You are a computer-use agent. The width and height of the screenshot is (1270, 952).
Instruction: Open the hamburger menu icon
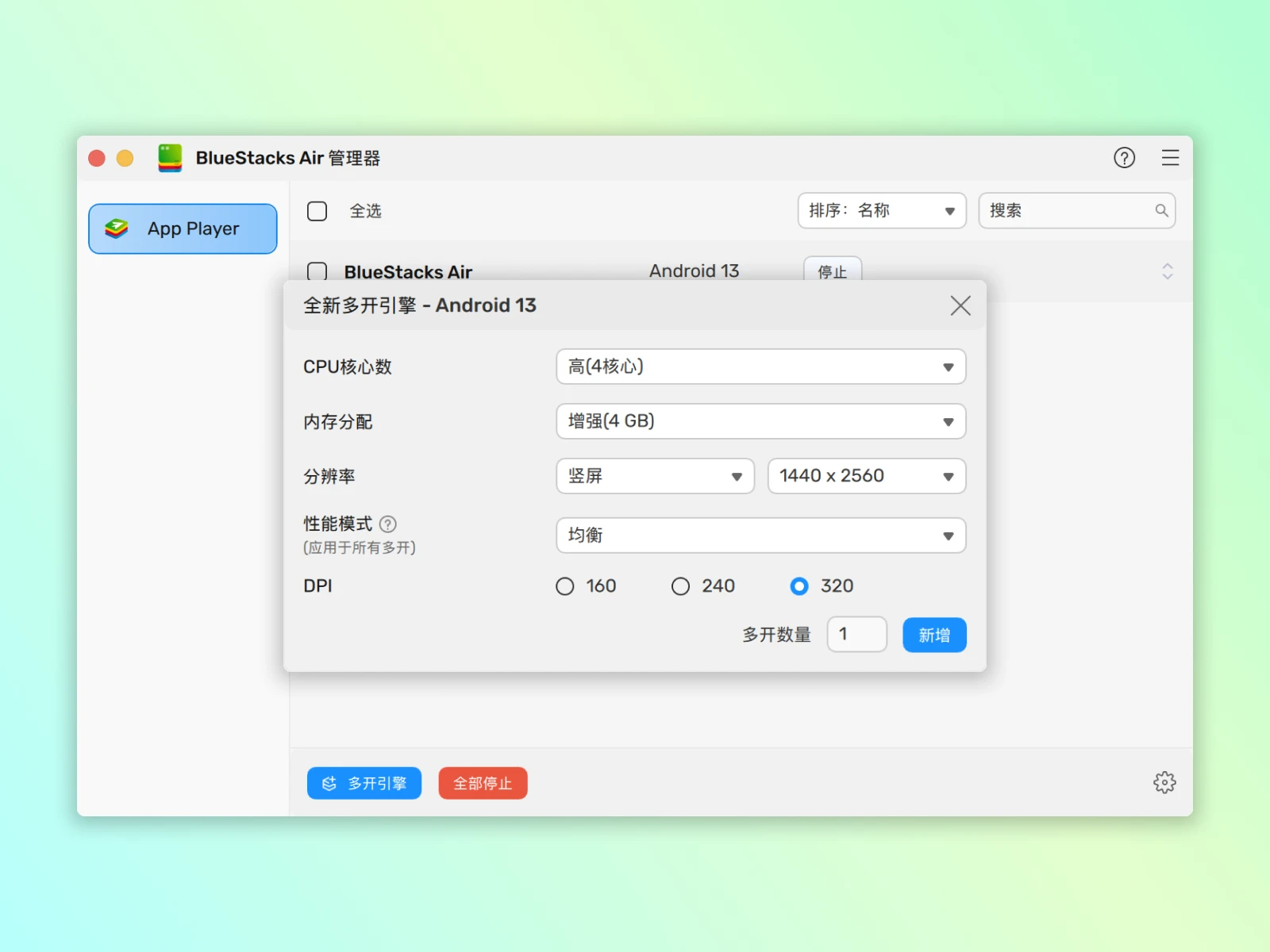(x=1170, y=158)
